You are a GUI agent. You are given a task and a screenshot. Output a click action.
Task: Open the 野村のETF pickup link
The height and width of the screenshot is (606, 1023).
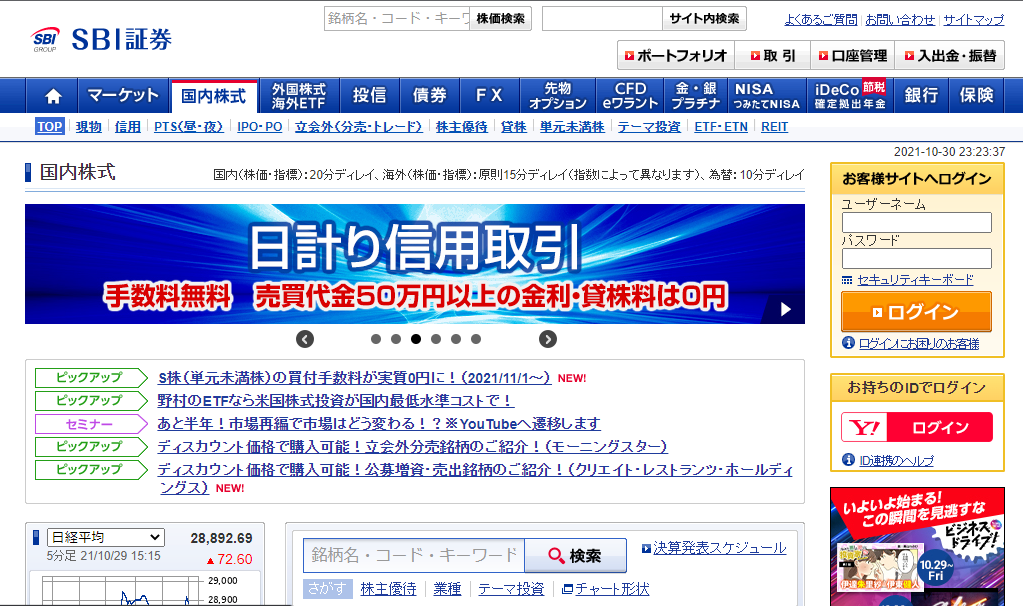tap(335, 401)
